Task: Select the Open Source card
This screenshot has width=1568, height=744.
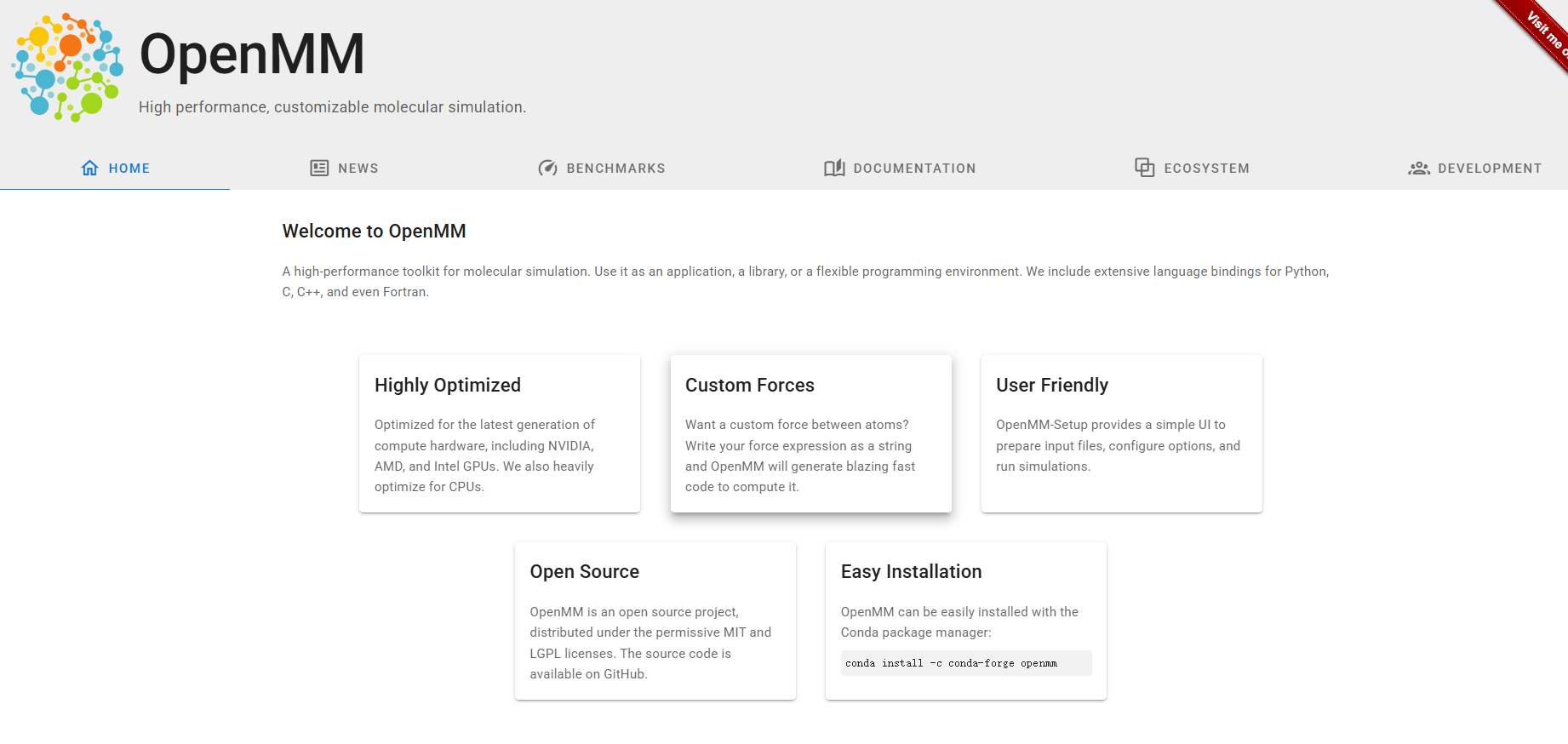Action: (655, 621)
